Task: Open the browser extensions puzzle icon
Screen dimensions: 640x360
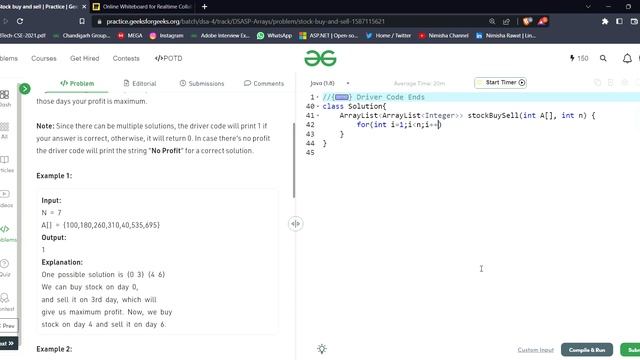Action: 605,21
